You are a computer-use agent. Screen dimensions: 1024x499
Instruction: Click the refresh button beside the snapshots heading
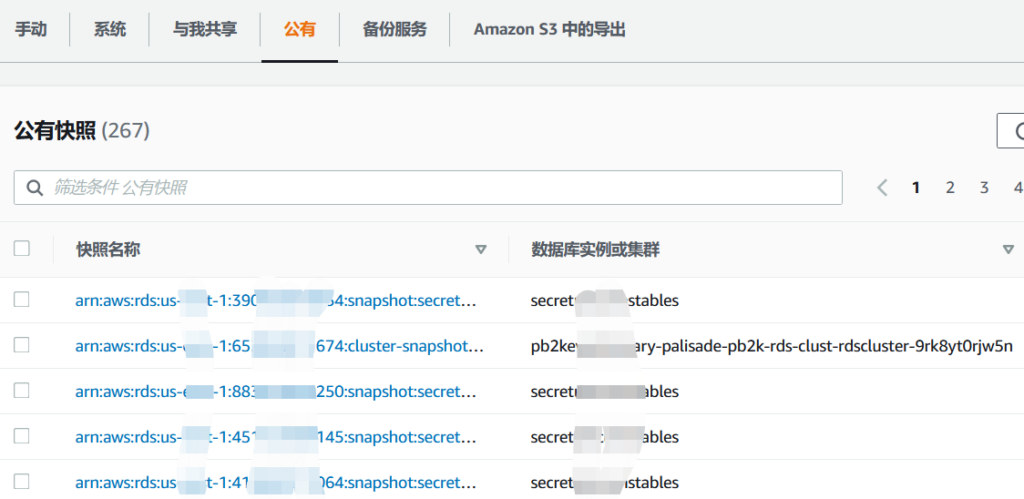(1012, 131)
